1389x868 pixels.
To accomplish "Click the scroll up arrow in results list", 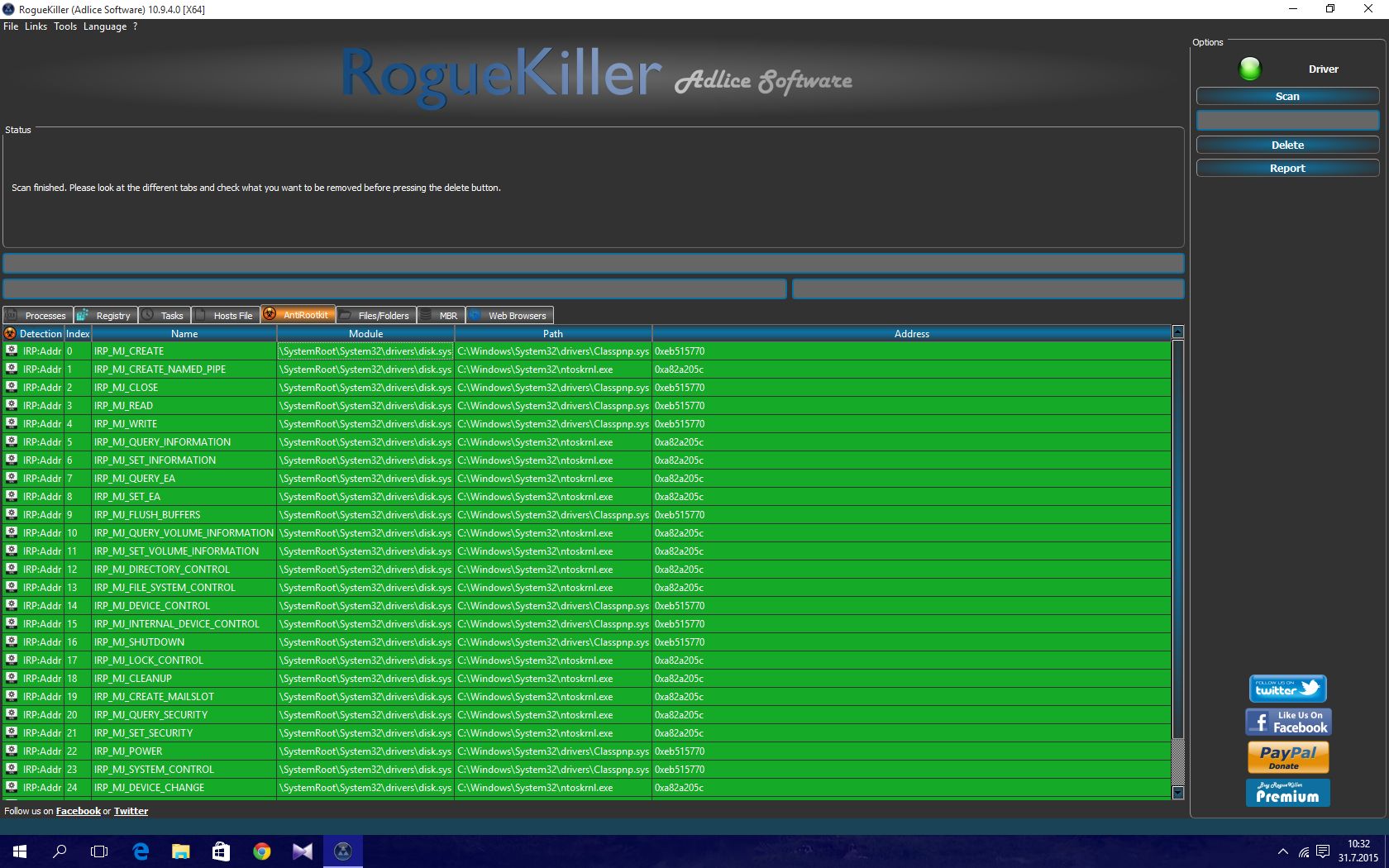I will pyautogui.click(x=1178, y=331).
